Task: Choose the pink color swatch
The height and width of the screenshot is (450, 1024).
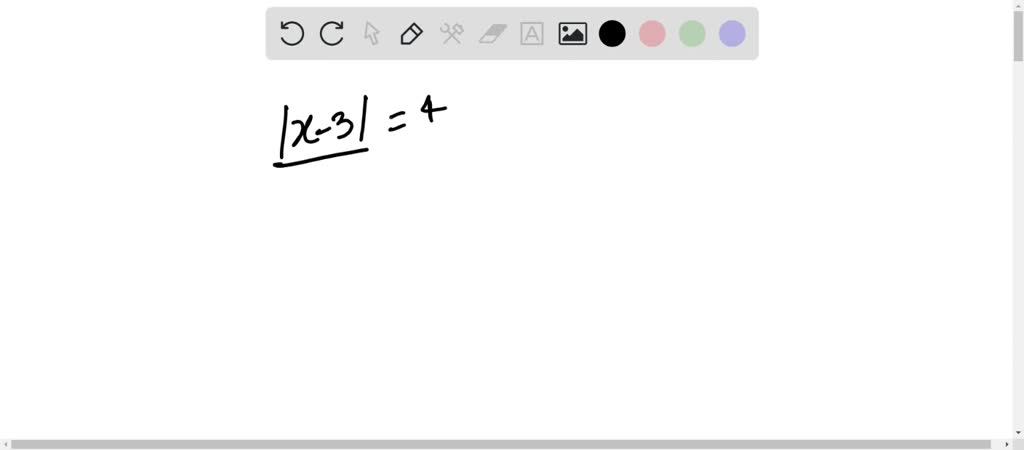Action: click(652, 33)
